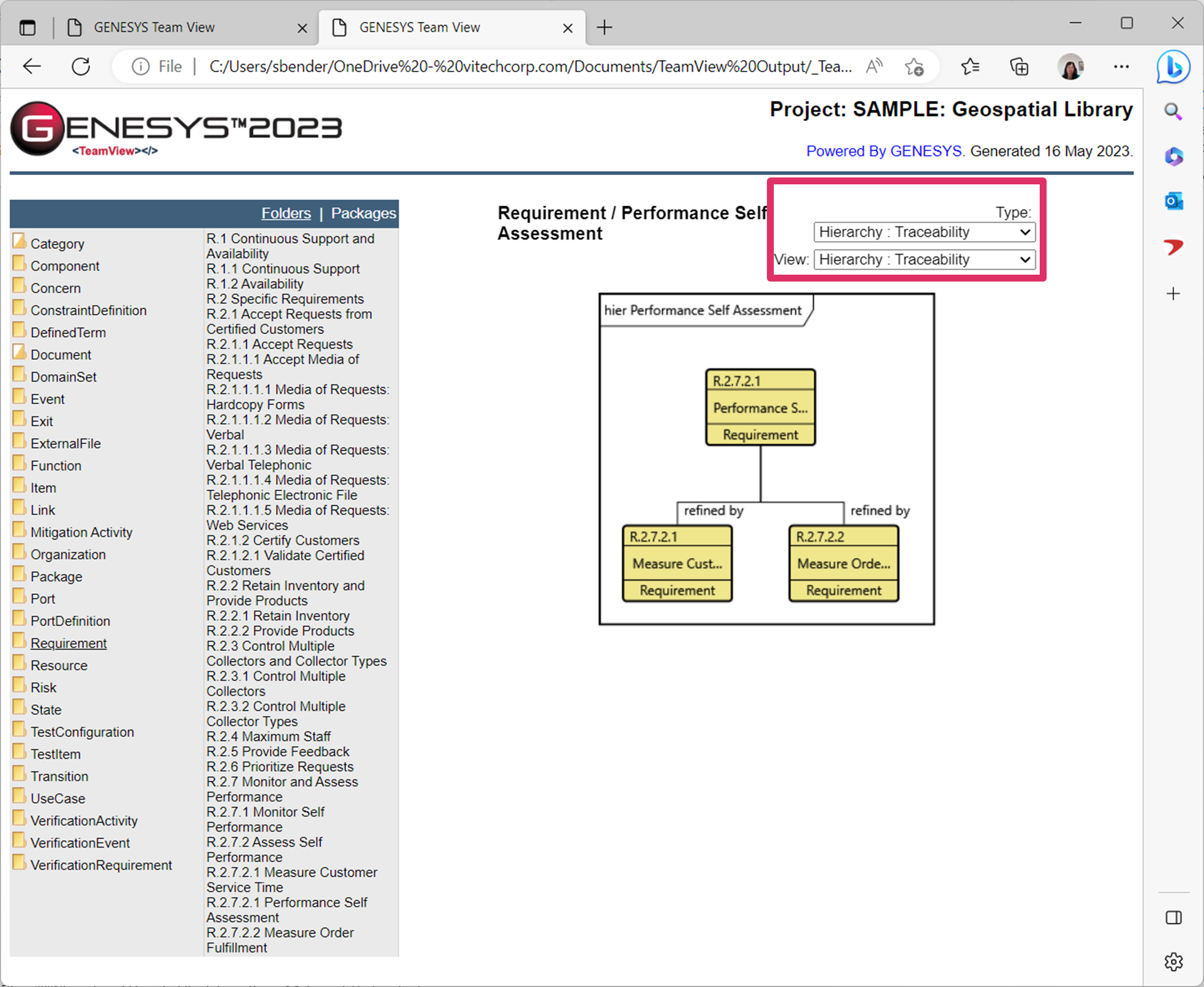This screenshot has width=1204, height=987.
Task: Refresh the current page
Action: (x=81, y=66)
